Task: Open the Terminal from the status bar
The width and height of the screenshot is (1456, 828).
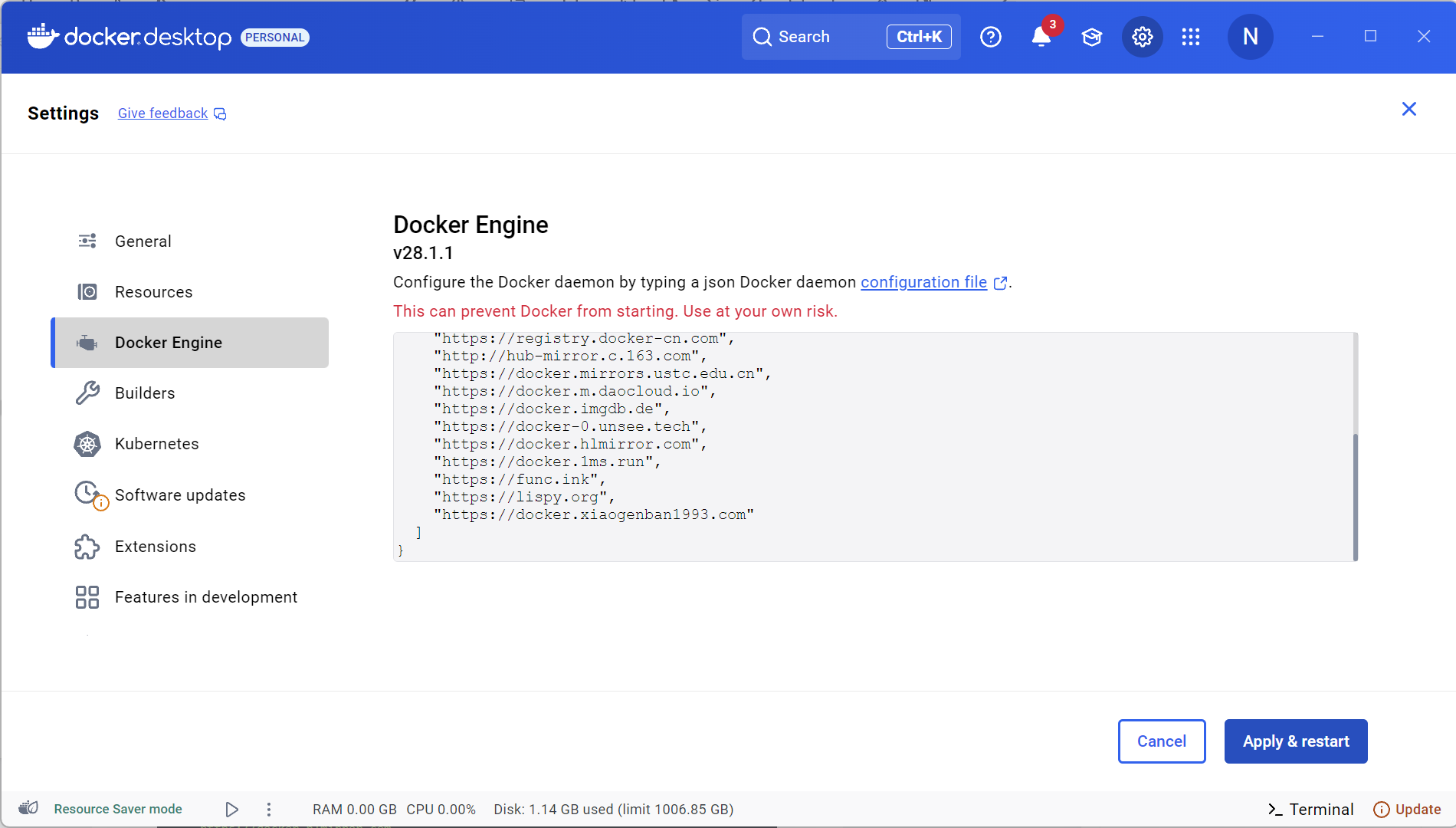Action: point(1310,809)
